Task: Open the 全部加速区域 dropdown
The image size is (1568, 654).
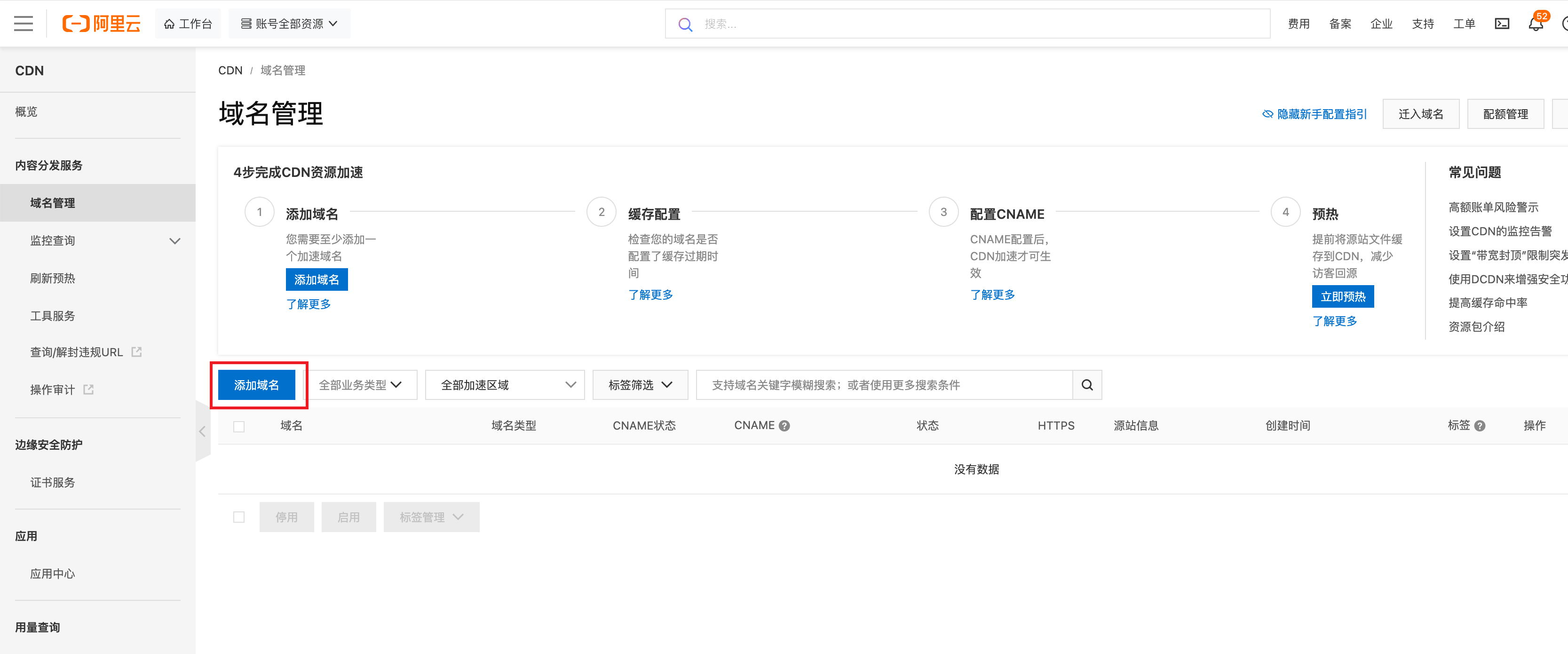Action: click(505, 385)
